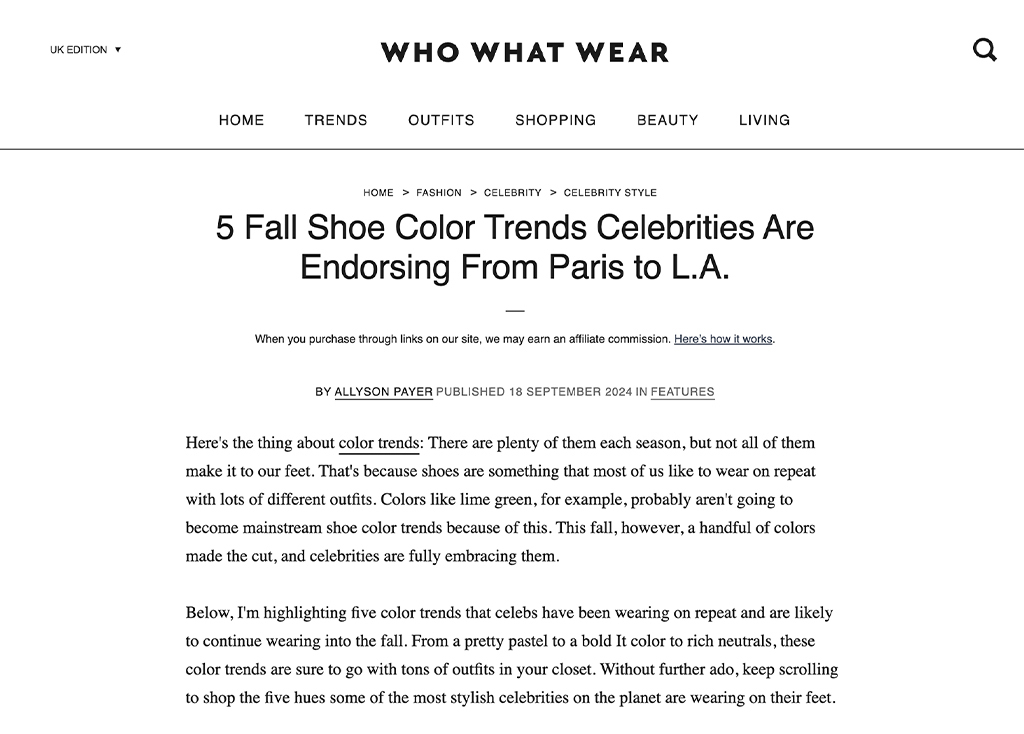View author Allyson Payer's profile
1024x734 pixels.
tap(383, 392)
